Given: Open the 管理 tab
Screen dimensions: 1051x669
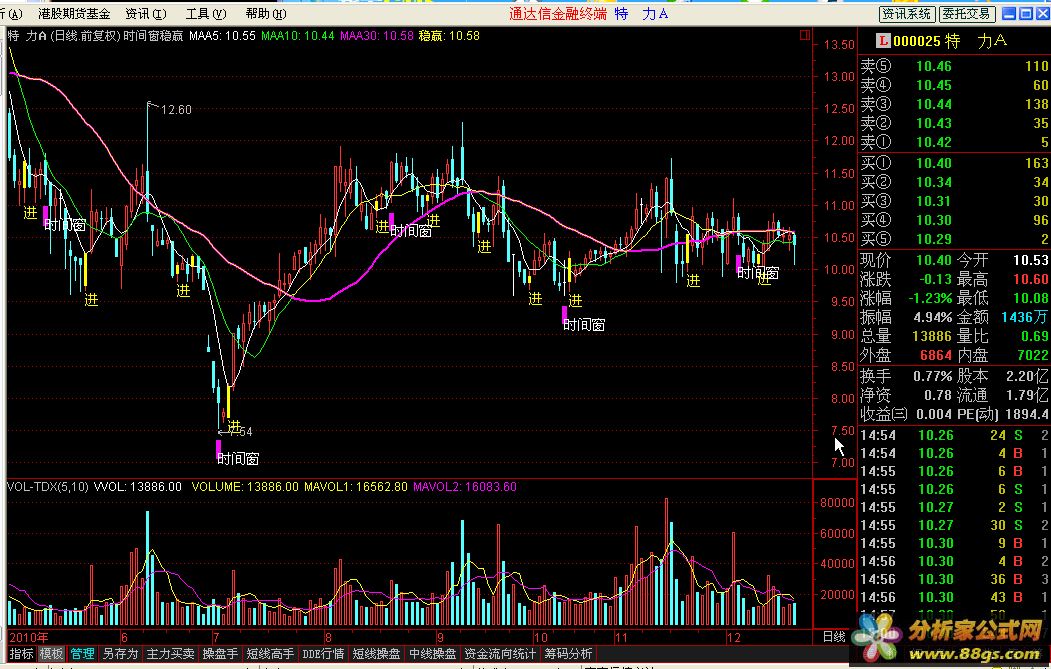Looking at the screenshot, I should pos(82,654).
